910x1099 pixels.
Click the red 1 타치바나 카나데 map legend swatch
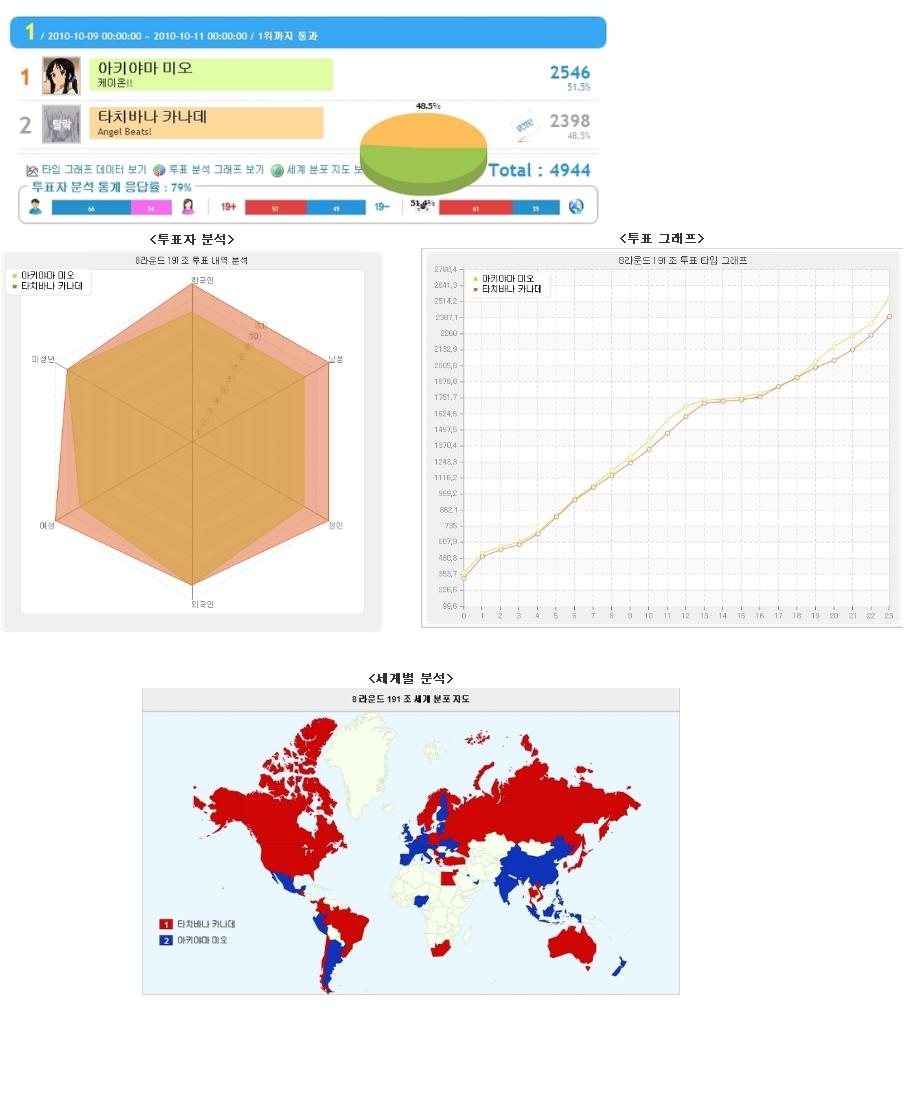click(x=166, y=924)
